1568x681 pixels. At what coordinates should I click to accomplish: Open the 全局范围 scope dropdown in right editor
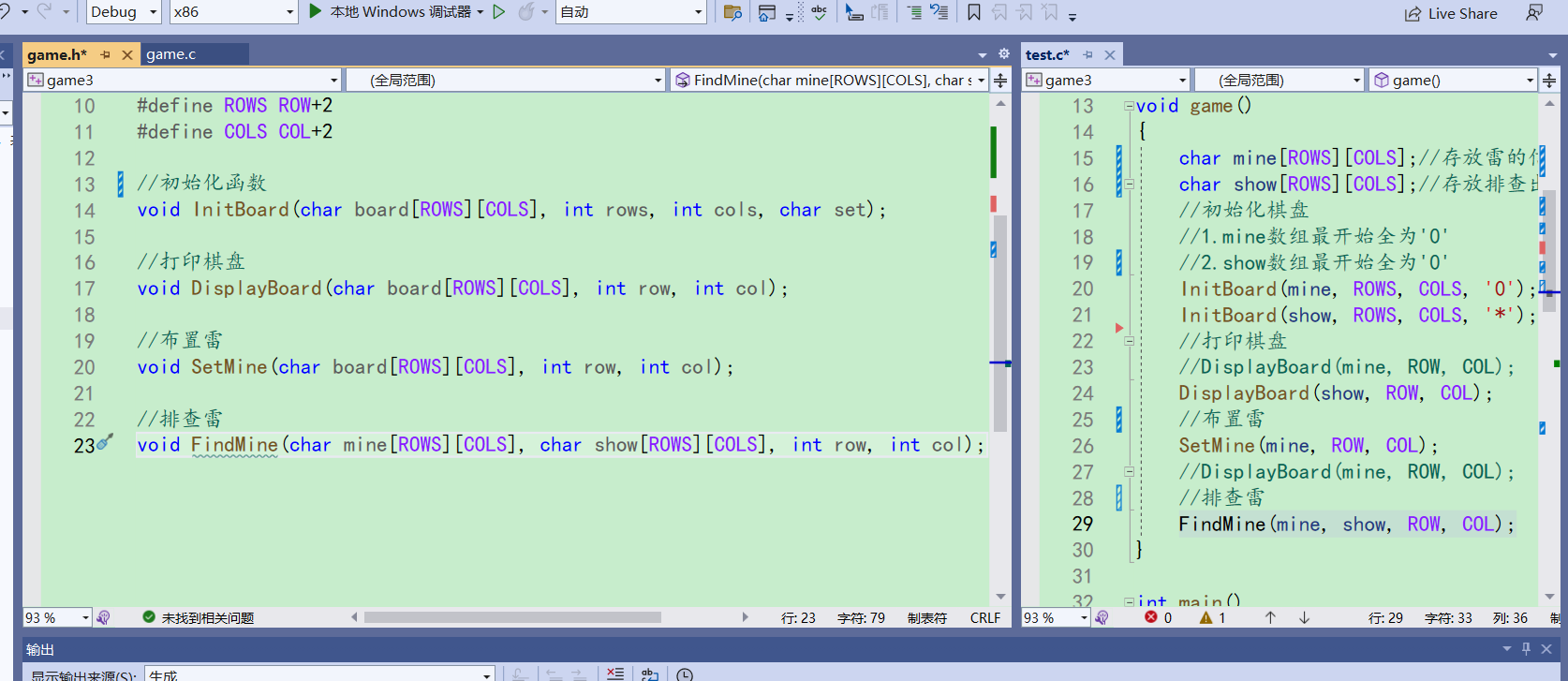pos(1279,80)
